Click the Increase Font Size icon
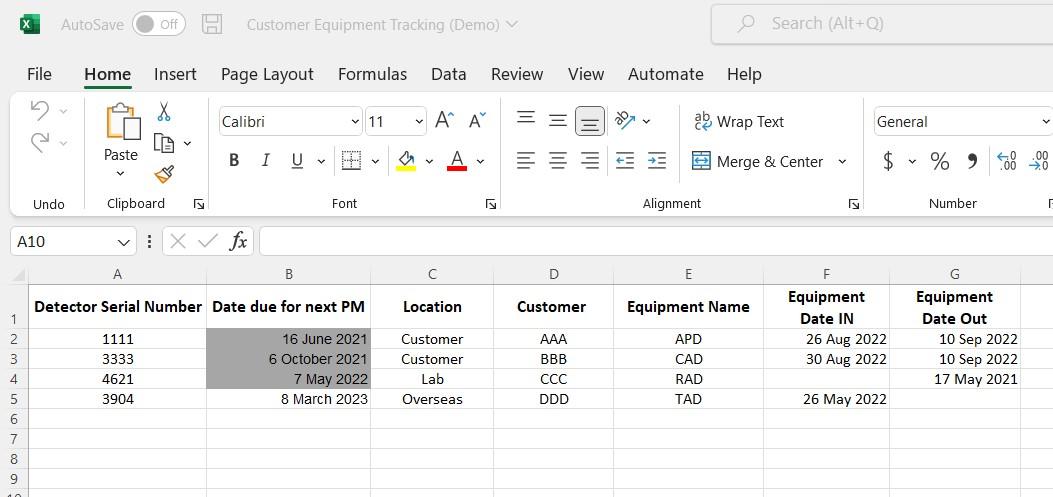The height and width of the screenshot is (497, 1053). point(444,121)
